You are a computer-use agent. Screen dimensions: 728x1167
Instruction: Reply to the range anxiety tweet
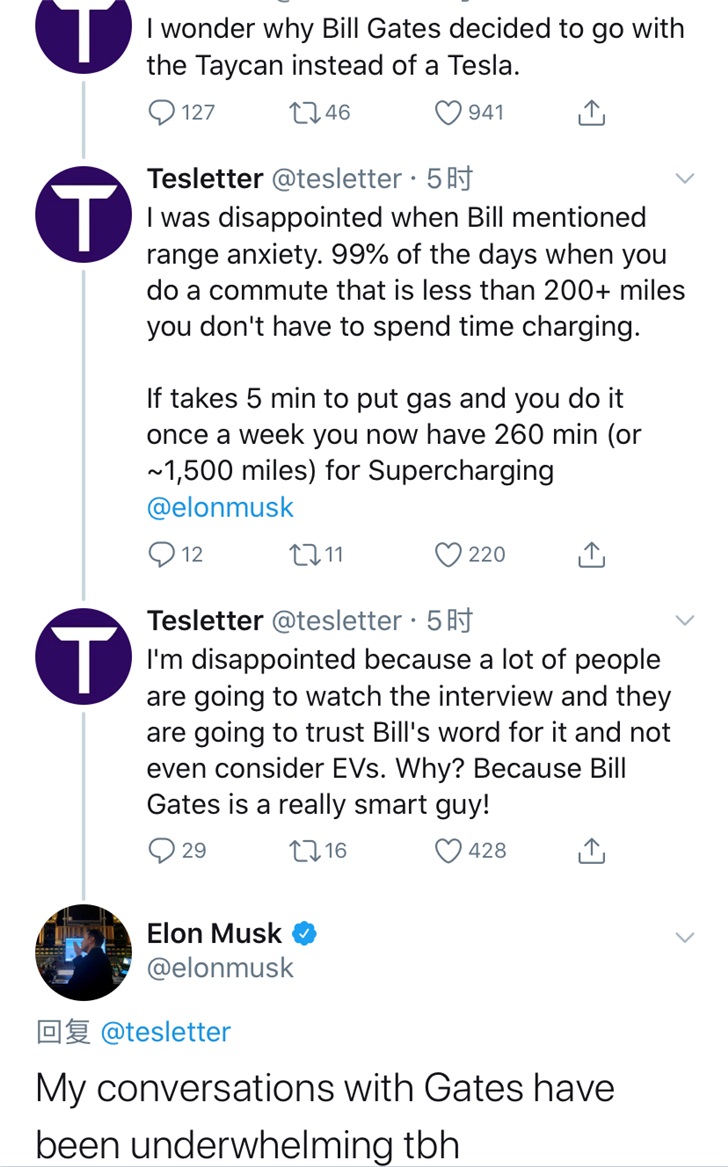161,554
